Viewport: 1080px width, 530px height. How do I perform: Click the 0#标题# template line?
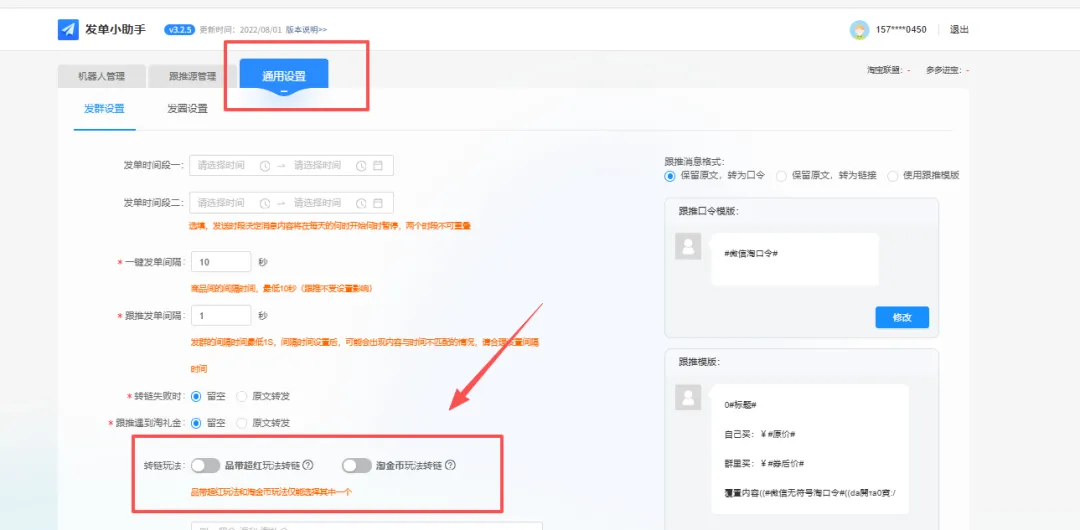tap(741, 405)
